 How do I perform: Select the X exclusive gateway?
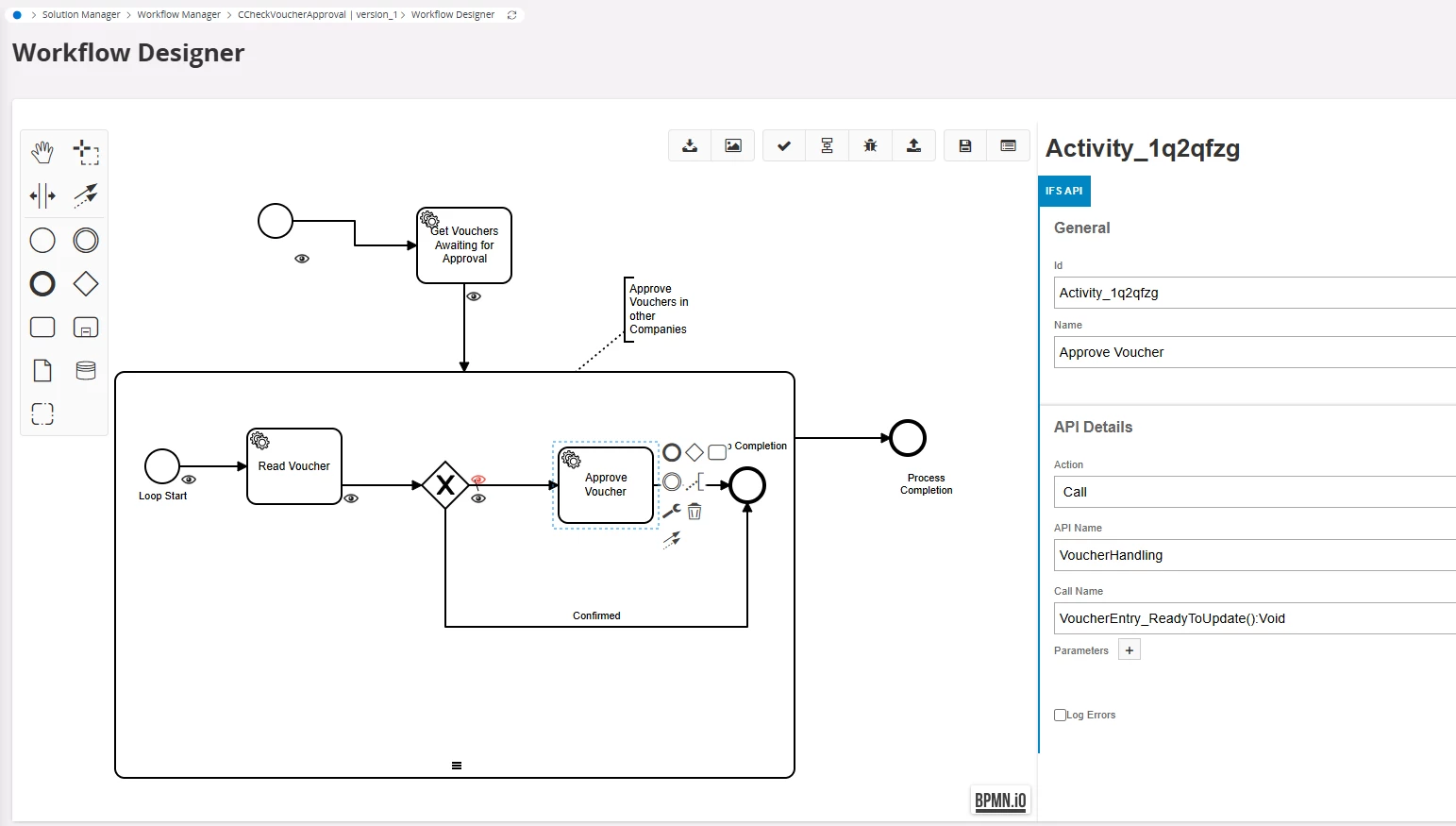445,485
